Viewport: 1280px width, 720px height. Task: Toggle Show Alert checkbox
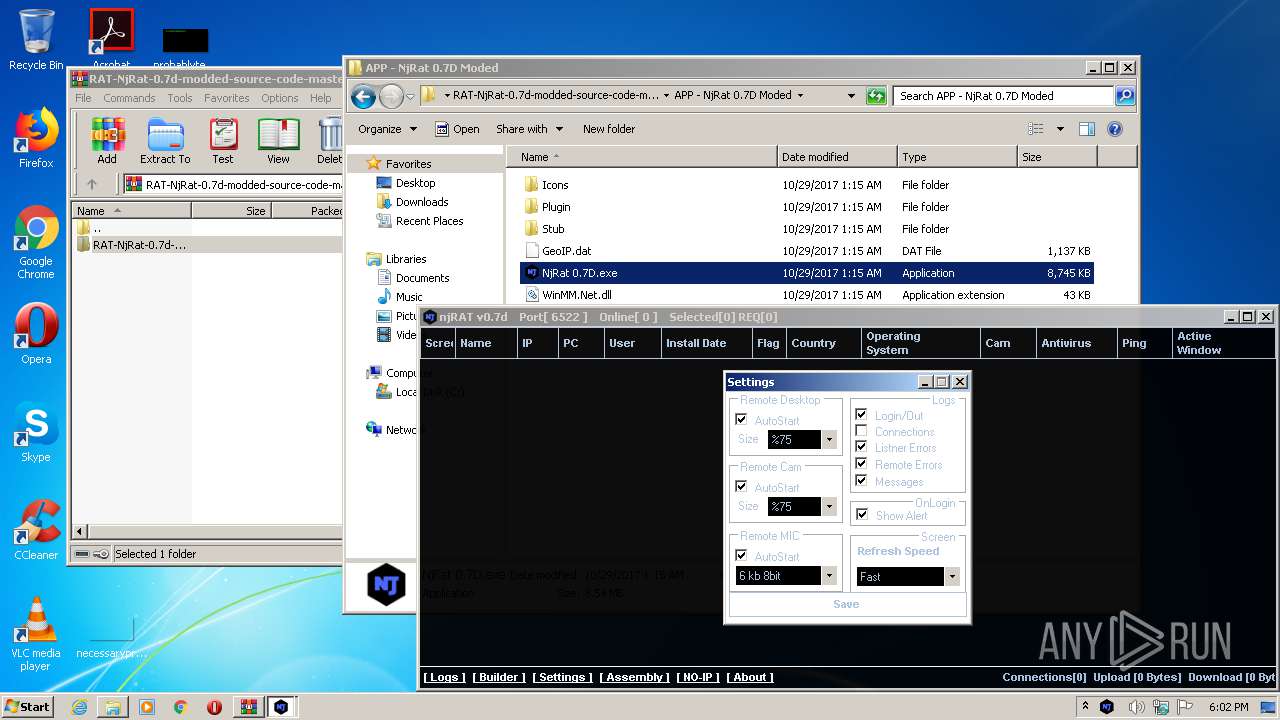click(x=861, y=515)
